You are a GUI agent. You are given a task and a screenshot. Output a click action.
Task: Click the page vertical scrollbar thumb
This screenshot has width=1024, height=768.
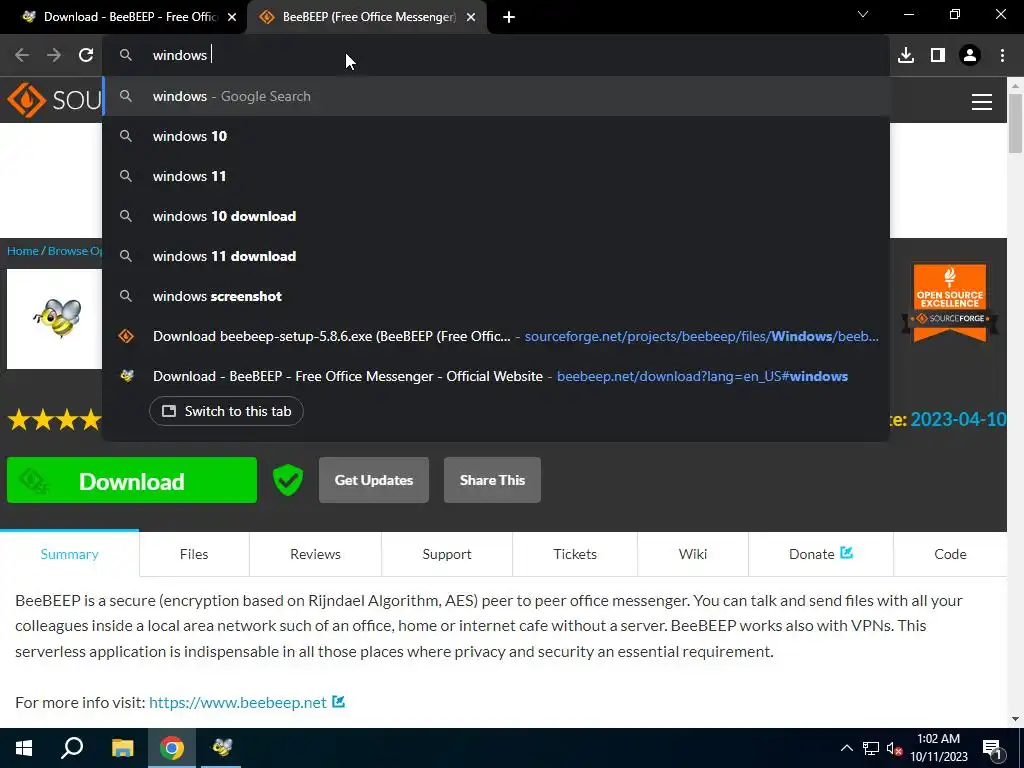(1016, 123)
